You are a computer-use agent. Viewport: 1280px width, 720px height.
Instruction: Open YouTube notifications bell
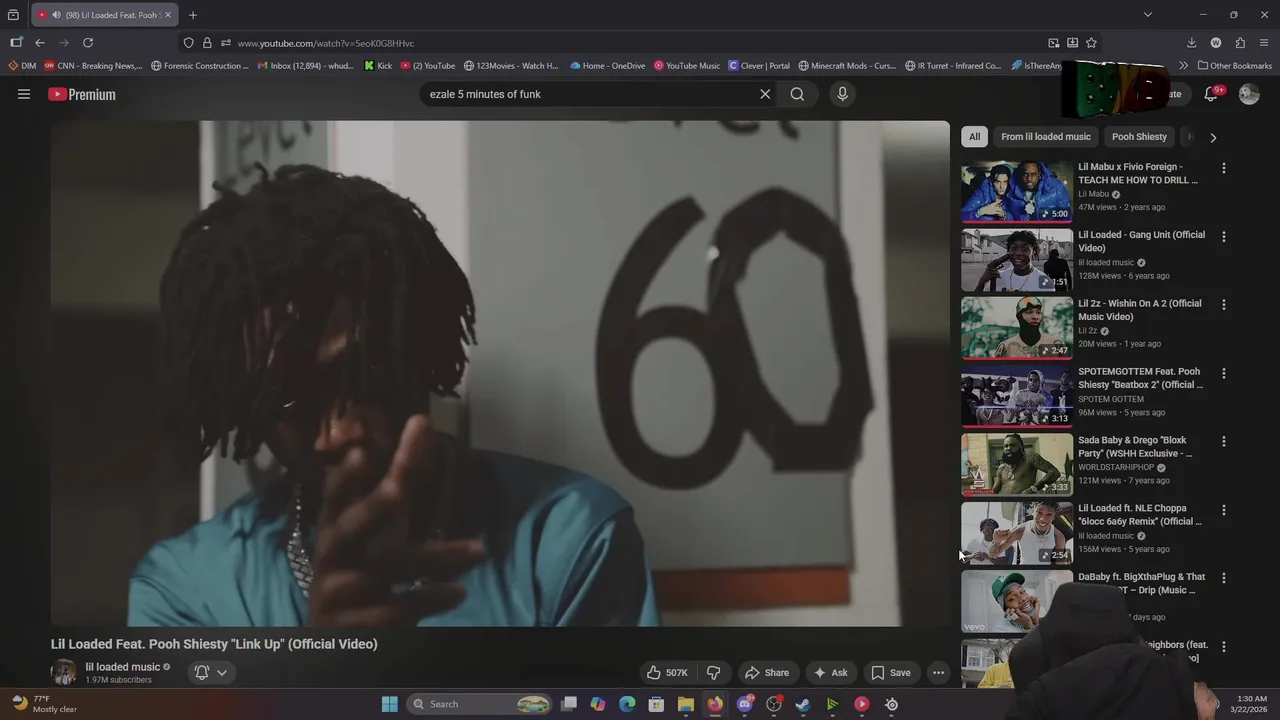(1211, 94)
